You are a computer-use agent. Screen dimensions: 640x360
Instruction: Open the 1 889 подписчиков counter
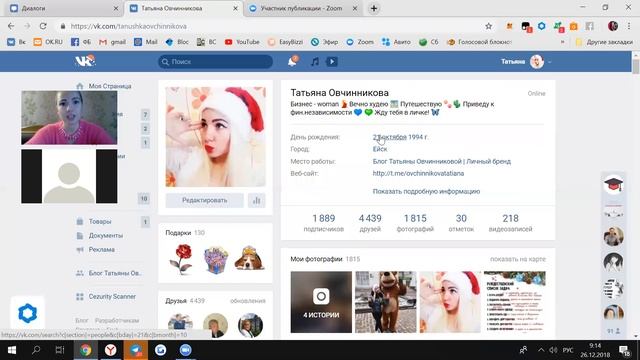(x=324, y=223)
